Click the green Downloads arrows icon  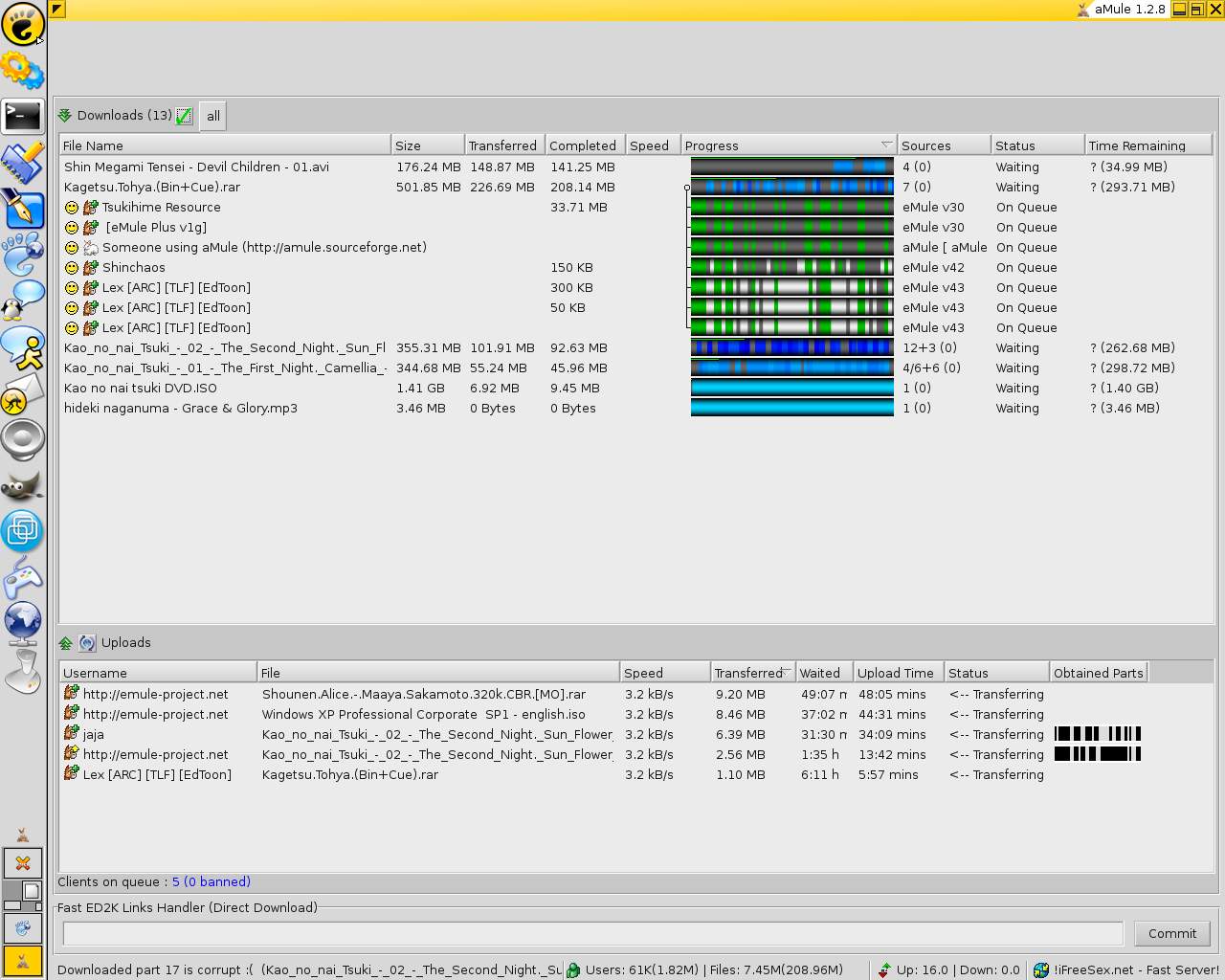(x=65, y=116)
